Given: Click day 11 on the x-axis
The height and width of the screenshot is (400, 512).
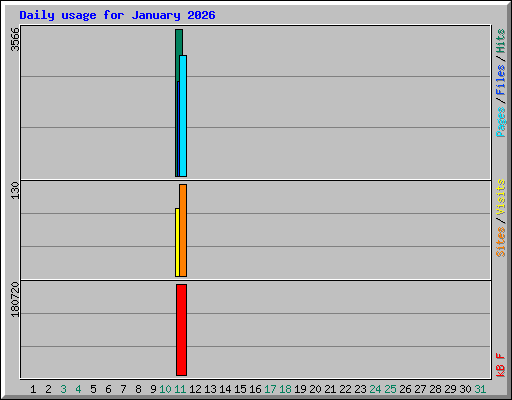Looking at the screenshot, I should tap(180, 389).
